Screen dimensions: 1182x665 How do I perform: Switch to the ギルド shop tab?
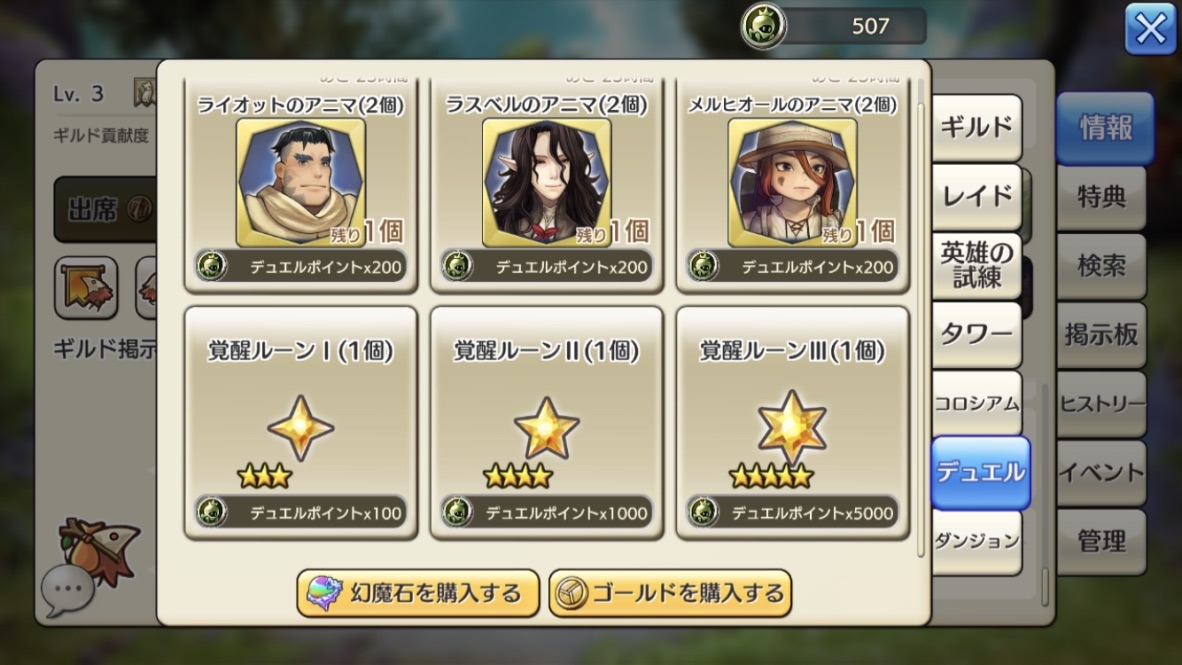pyautogui.click(x=977, y=127)
